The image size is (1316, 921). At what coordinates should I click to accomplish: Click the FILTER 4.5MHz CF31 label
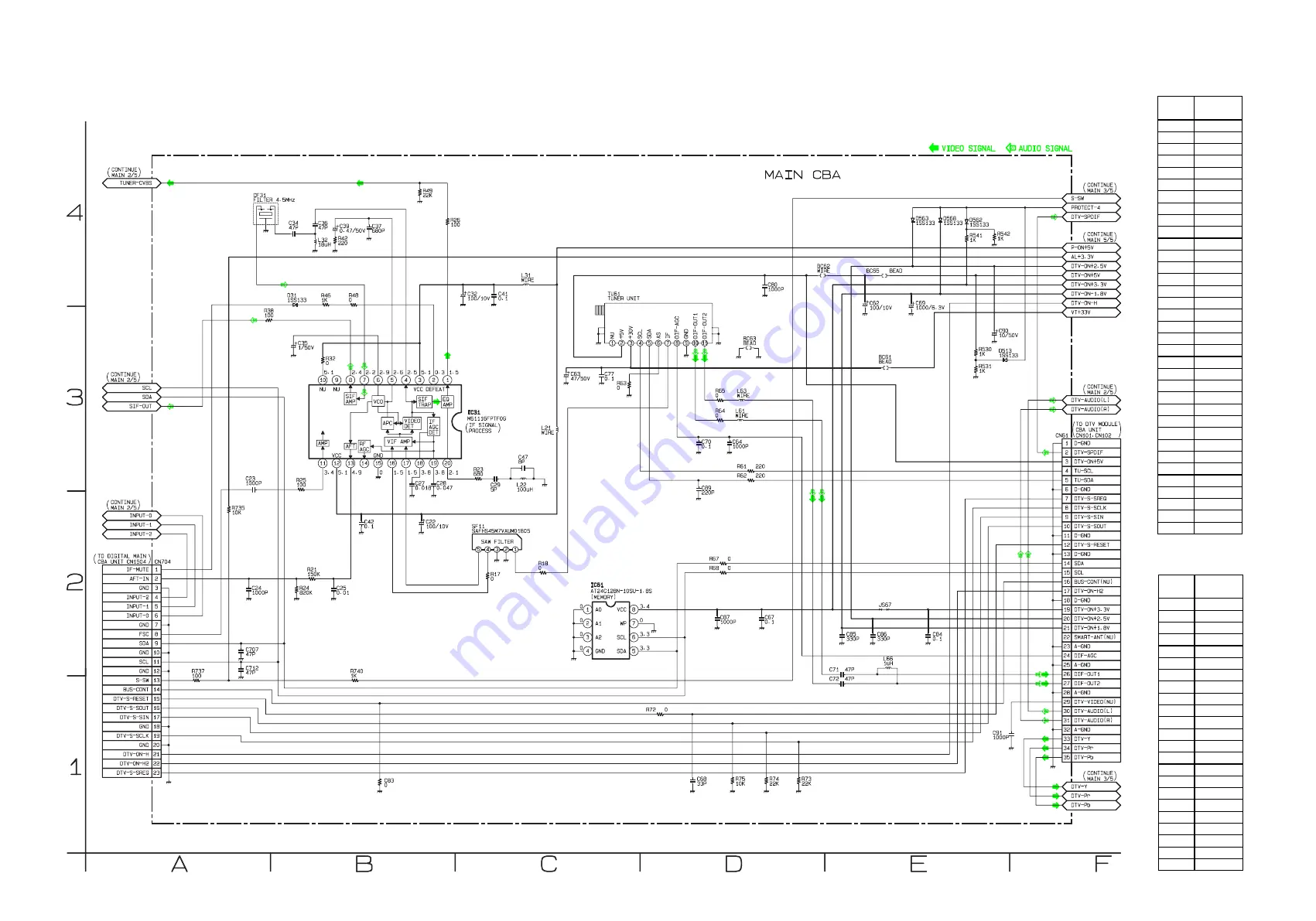point(274,198)
